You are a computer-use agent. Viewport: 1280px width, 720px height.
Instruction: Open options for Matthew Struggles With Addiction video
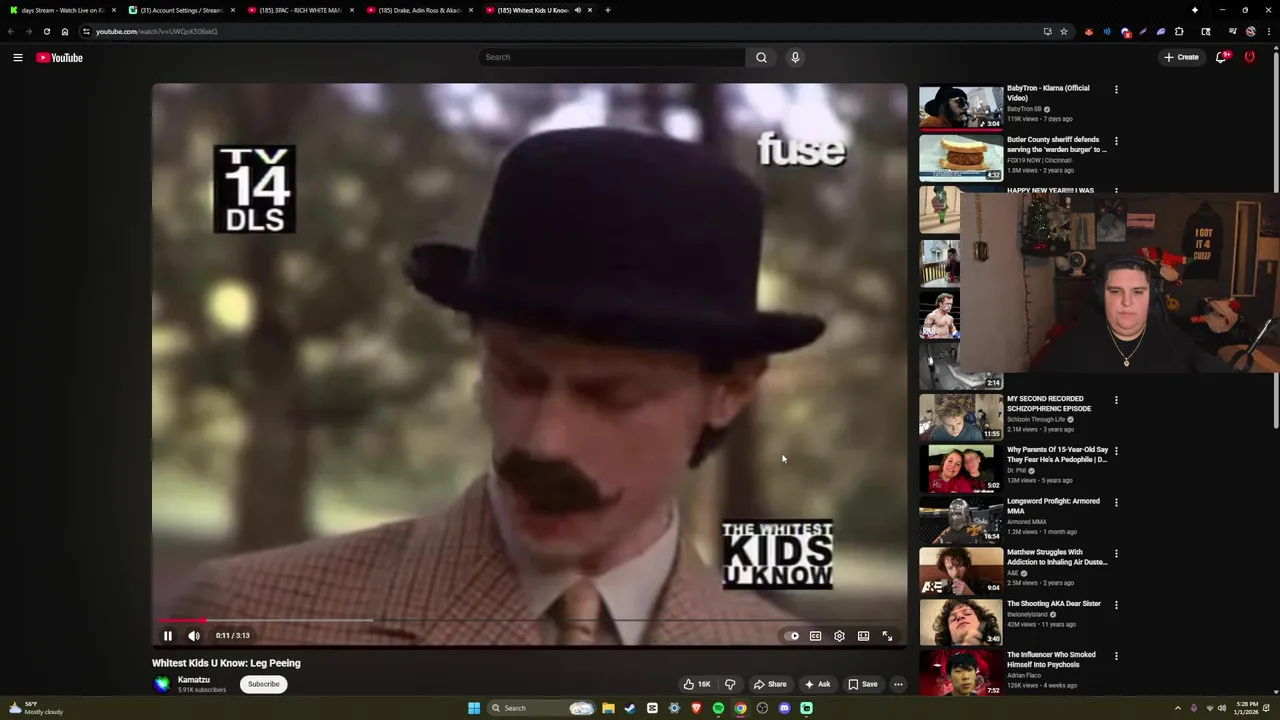click(1116, 553)
